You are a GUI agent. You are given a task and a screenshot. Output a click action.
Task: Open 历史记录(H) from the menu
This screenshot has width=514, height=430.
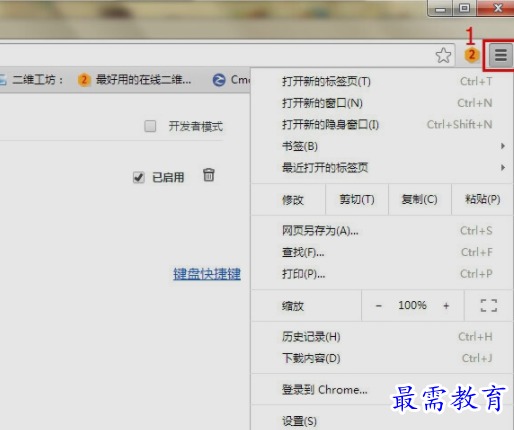click(382, 337)
